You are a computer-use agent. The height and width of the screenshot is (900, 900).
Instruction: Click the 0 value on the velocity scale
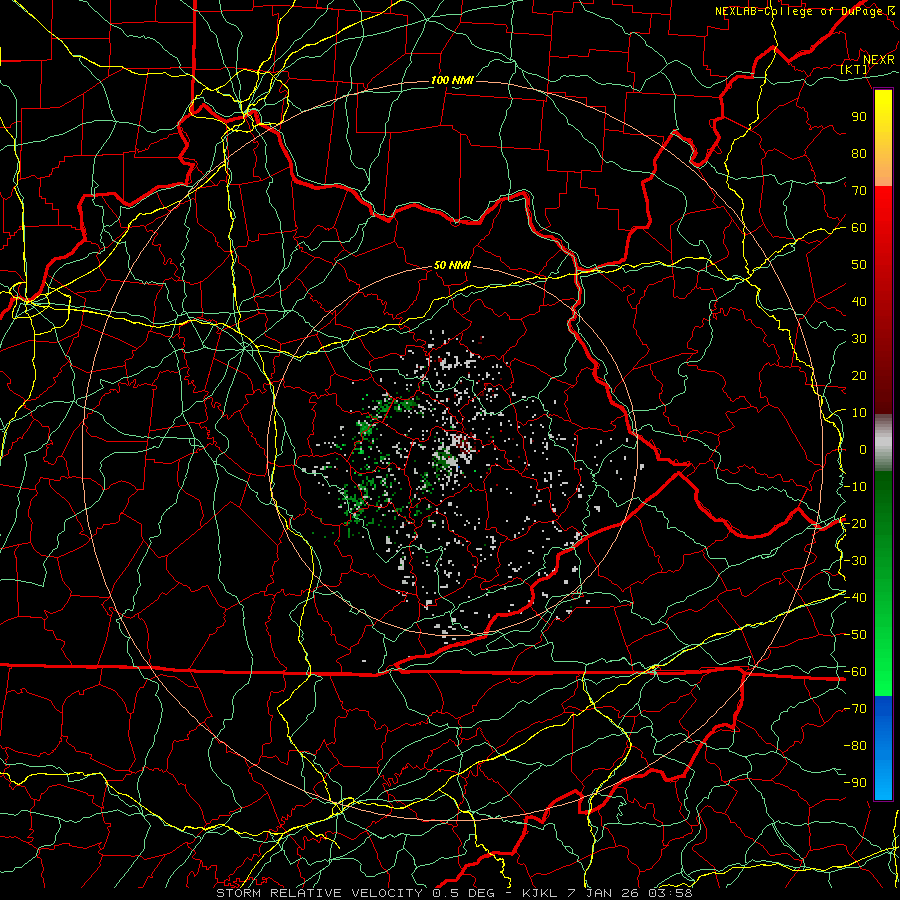(863, 449)
